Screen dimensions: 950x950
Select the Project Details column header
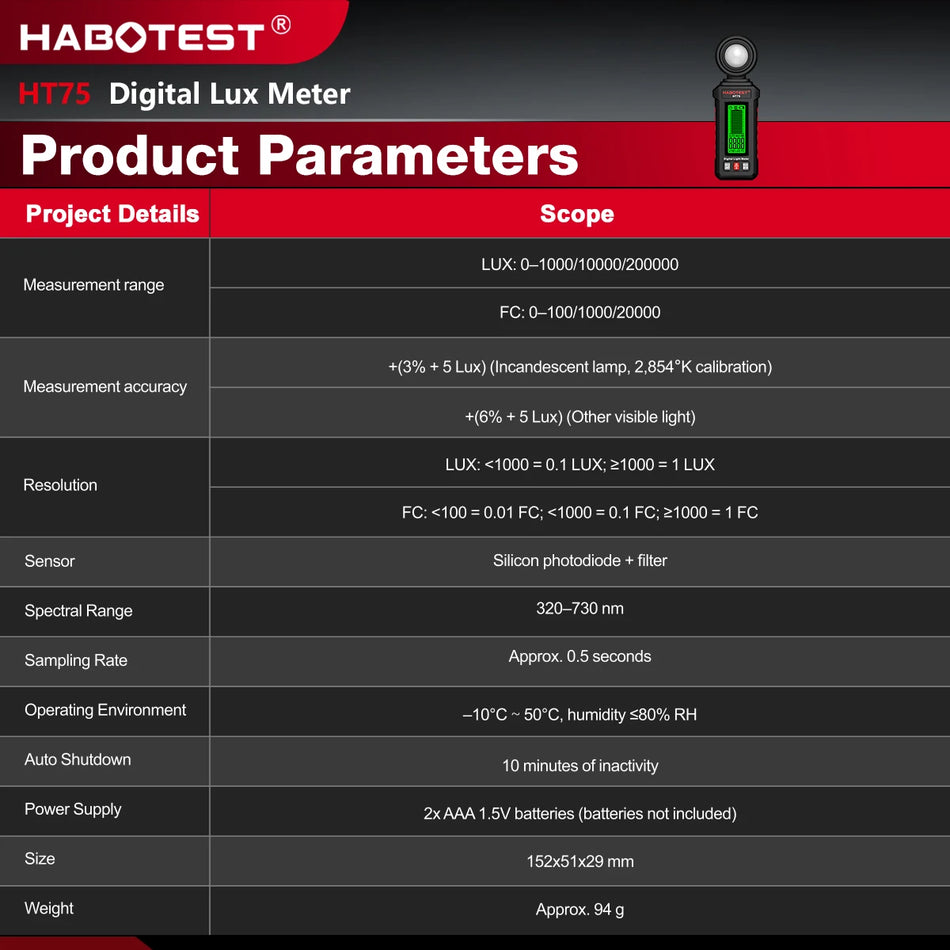[112, 214]
